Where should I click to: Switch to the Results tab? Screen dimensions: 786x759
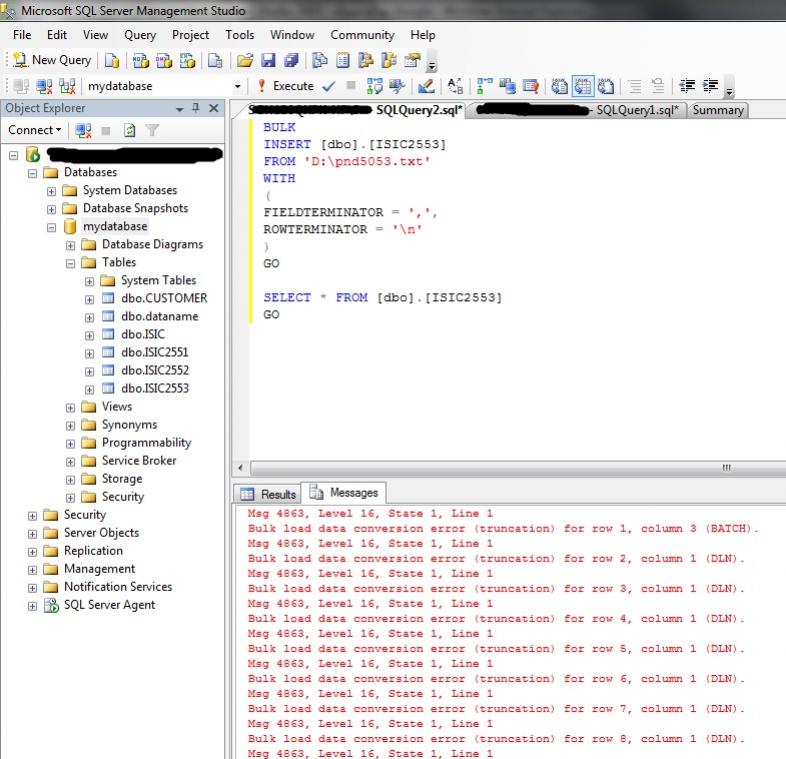pyautogui.click(x=268, y=494)
